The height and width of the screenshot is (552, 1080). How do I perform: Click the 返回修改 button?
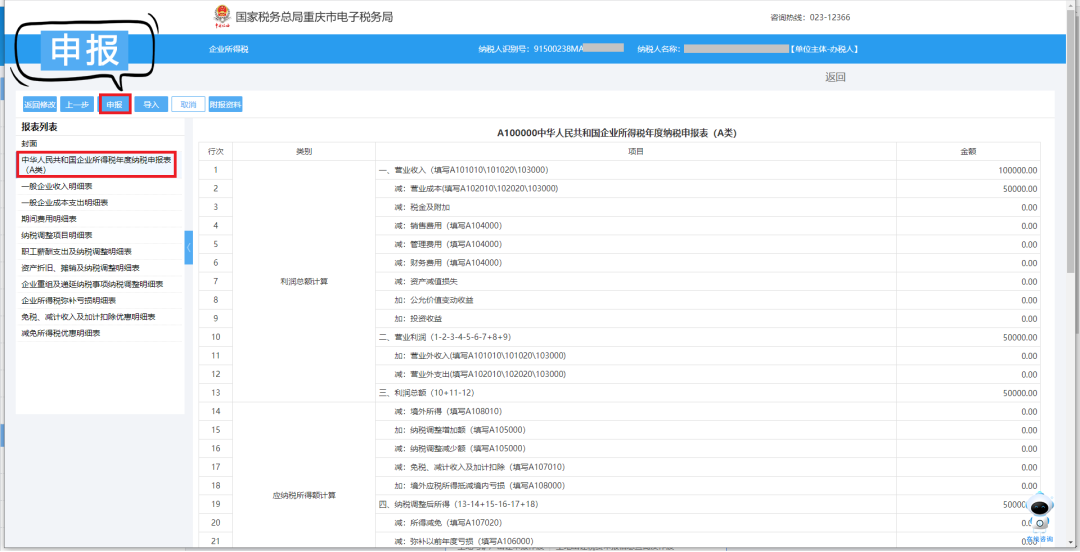[39, 105]
